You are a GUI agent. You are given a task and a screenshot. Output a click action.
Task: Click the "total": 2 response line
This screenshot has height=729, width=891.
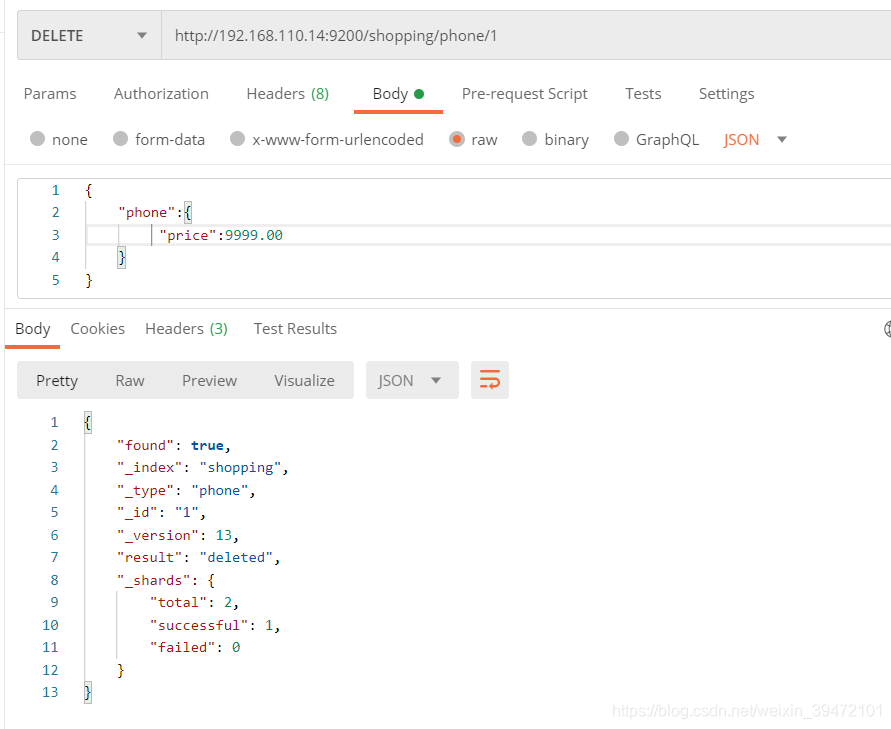click(194, 602)
